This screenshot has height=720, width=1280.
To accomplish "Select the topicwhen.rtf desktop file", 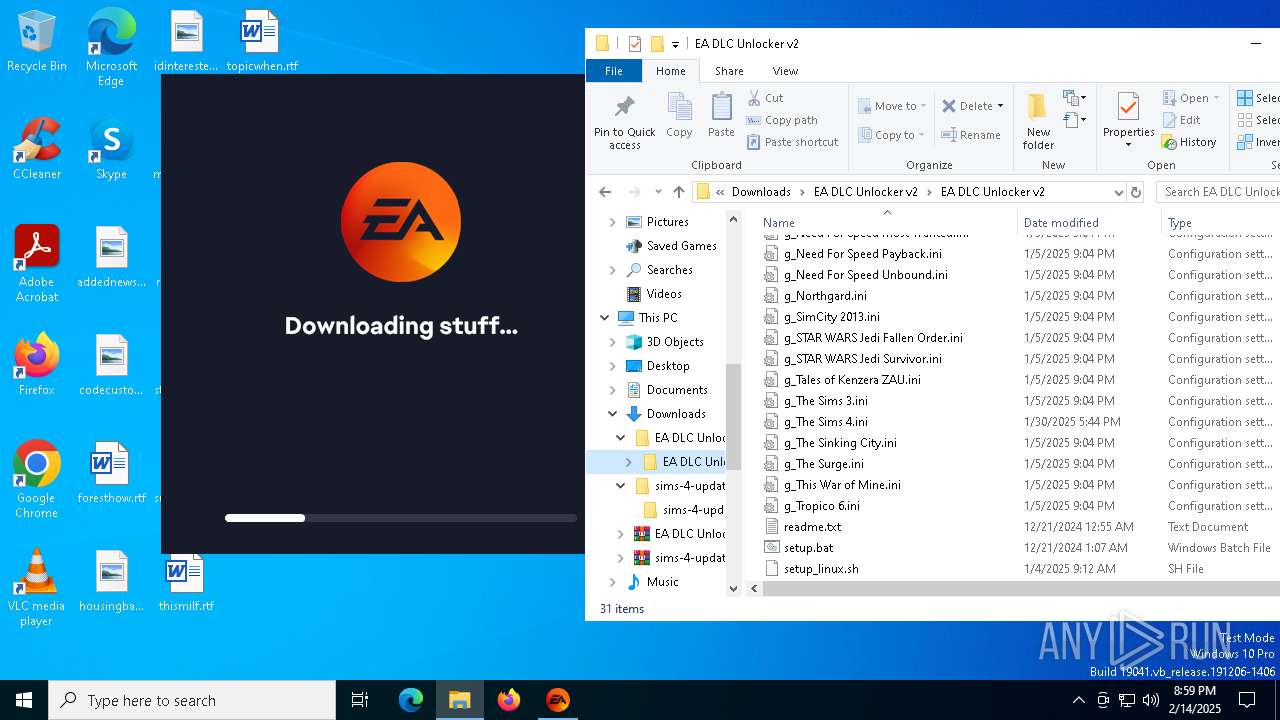I will [262, 42].
